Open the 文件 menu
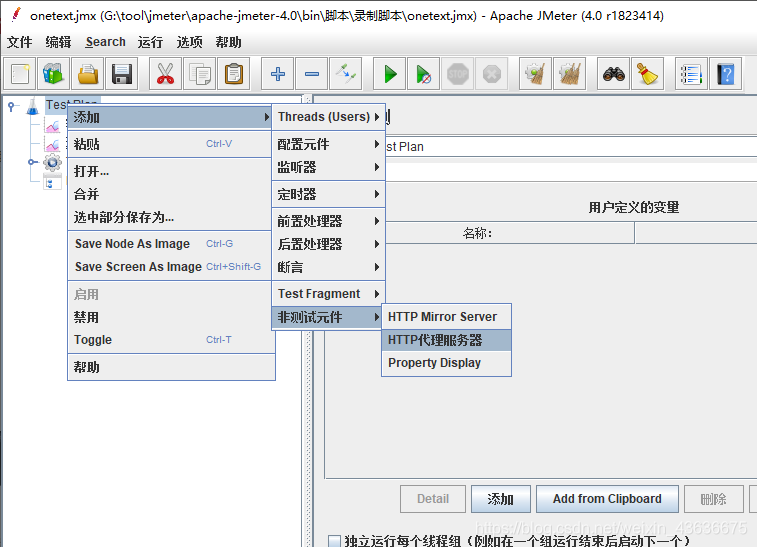Image resolution: width=757 pixels, height=547 pixels. [x=20, y=42]
